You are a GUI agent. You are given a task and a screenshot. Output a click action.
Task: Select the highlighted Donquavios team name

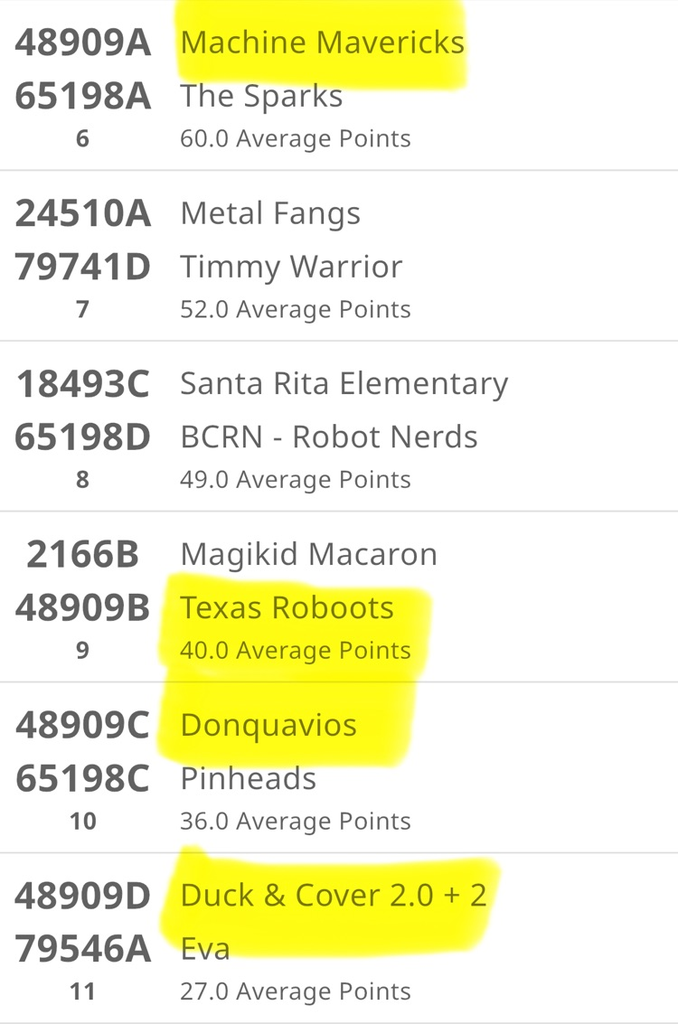point(268,725)
